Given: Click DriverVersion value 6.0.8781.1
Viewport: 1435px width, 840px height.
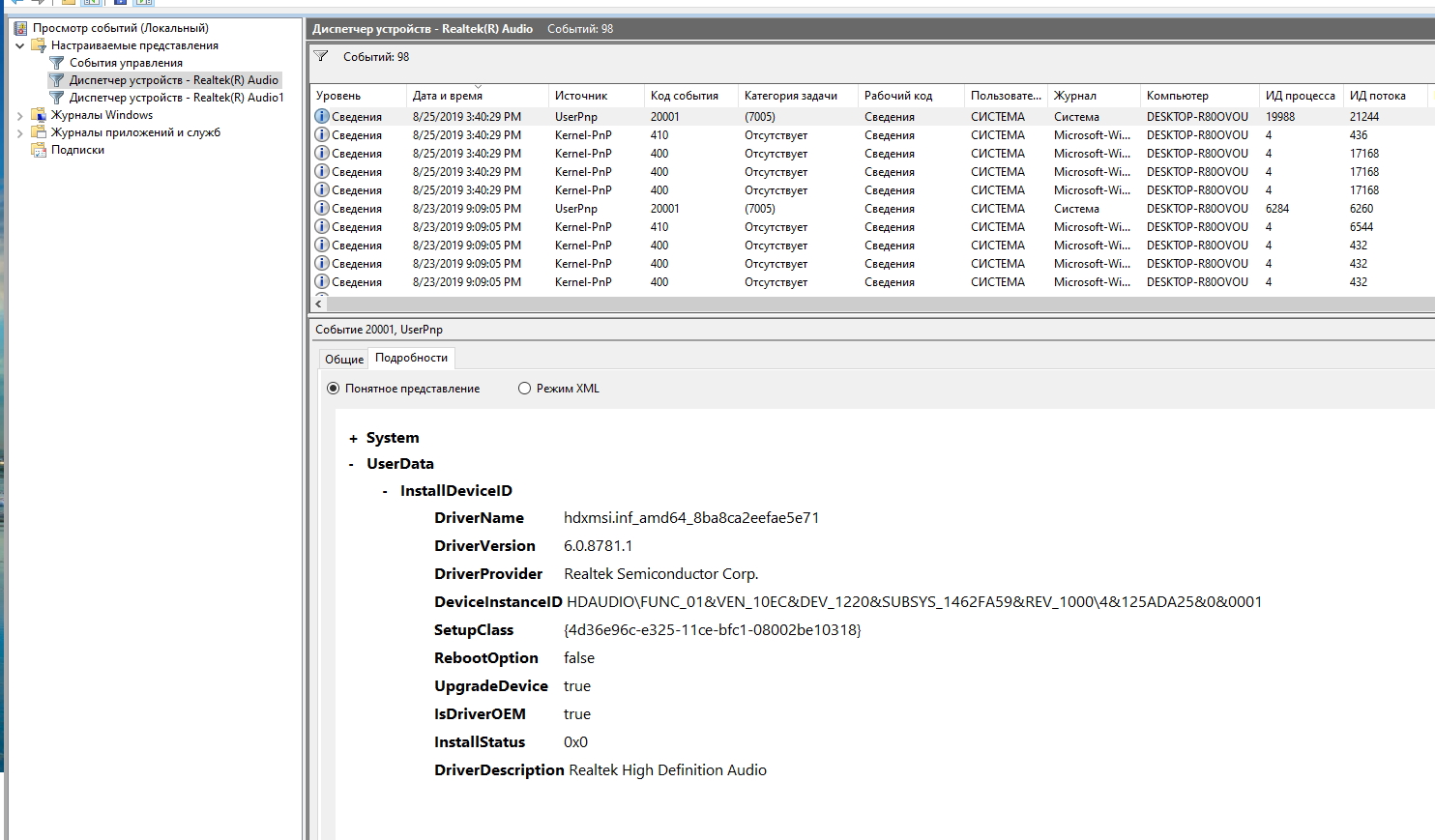Looking at the screenshot, I should [599, 546].
